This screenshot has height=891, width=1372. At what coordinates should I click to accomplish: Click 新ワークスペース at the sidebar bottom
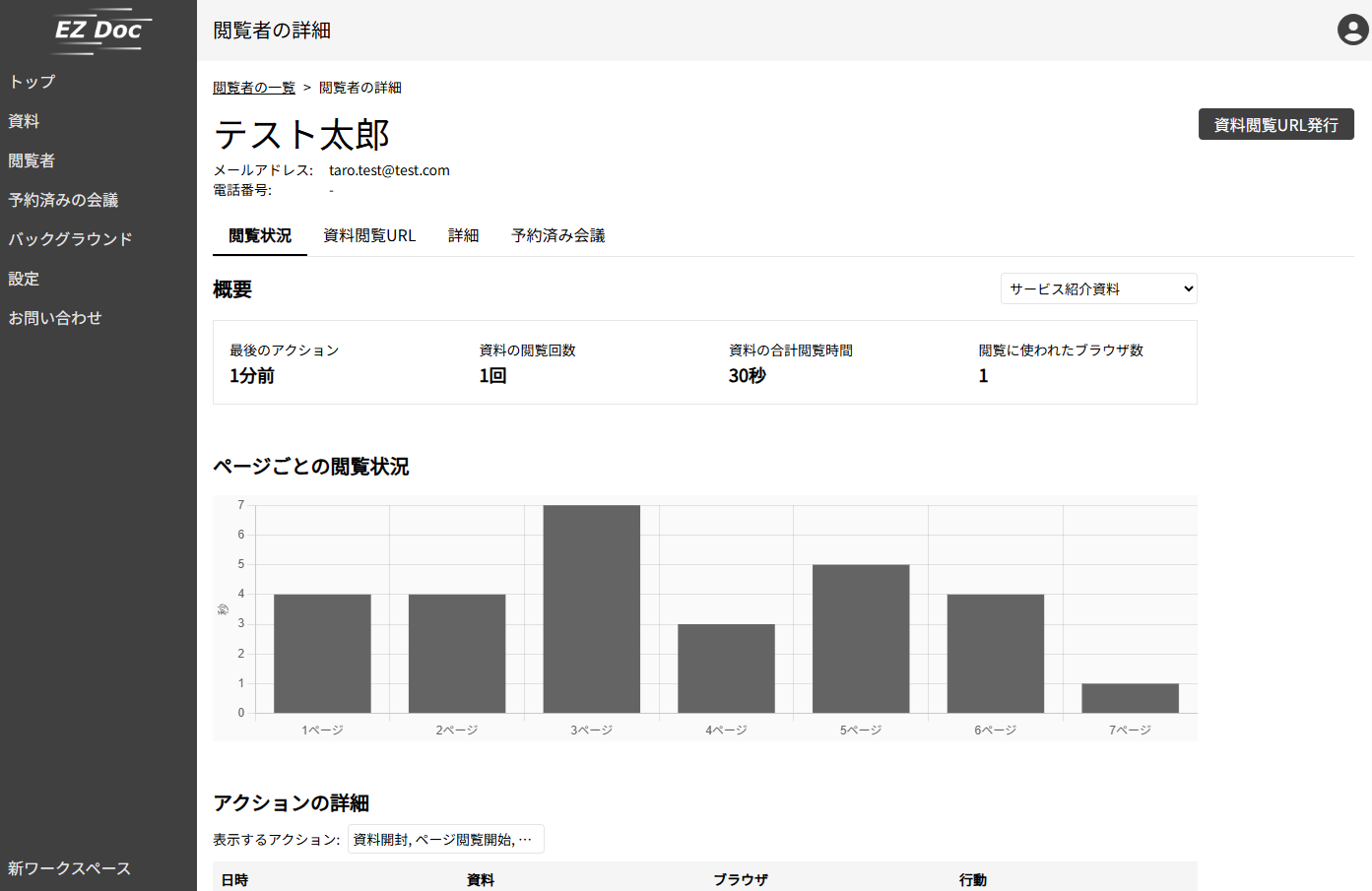click(x=69, y=868)
